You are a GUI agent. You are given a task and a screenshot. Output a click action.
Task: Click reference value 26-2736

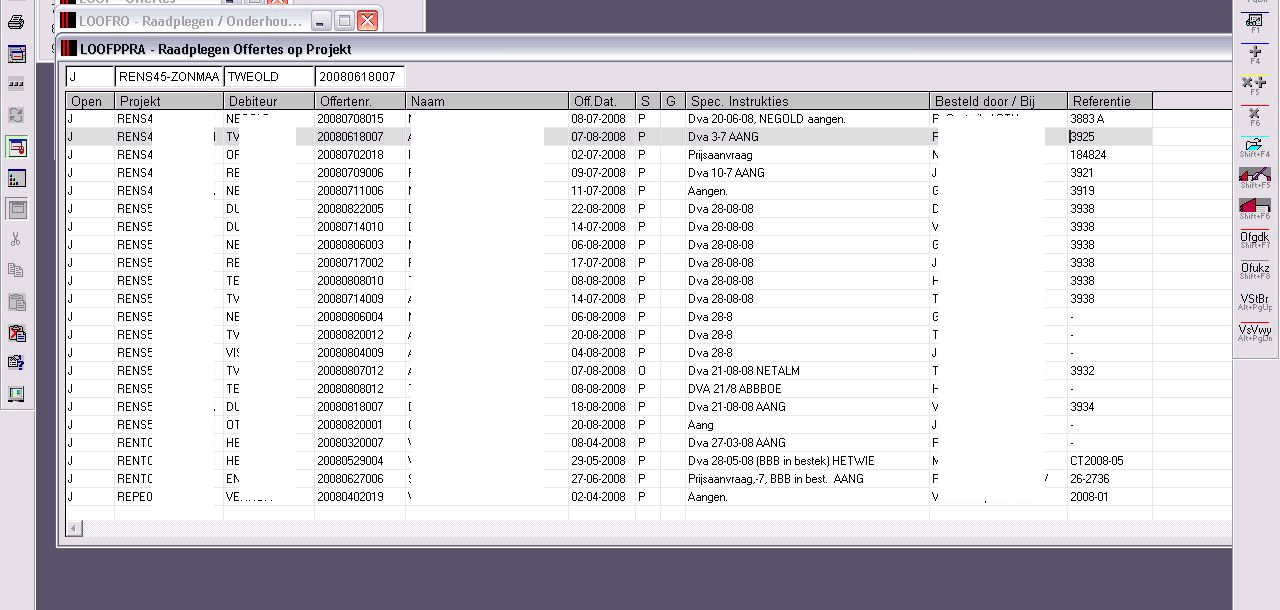point(1090,479)
